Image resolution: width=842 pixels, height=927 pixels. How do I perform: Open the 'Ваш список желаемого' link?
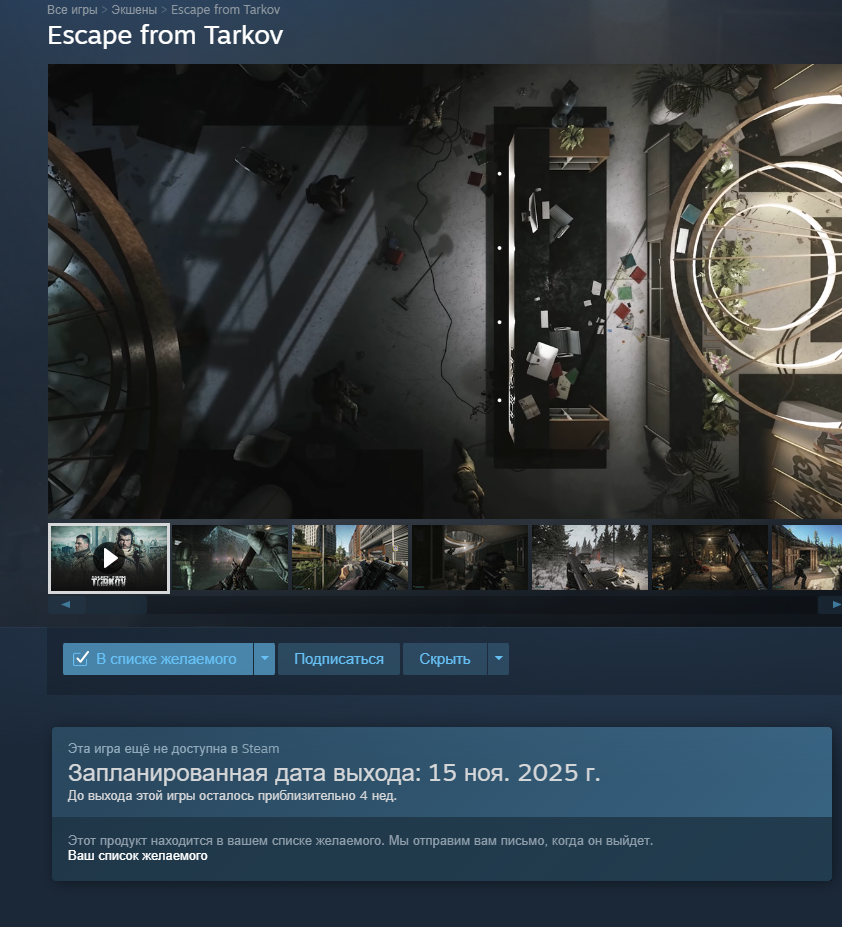coord(138,855)
